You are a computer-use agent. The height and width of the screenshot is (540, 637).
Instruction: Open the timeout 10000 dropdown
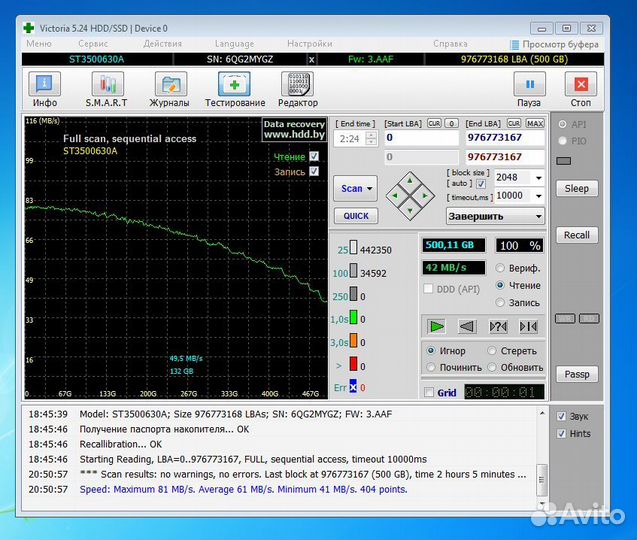pos(538,196)
